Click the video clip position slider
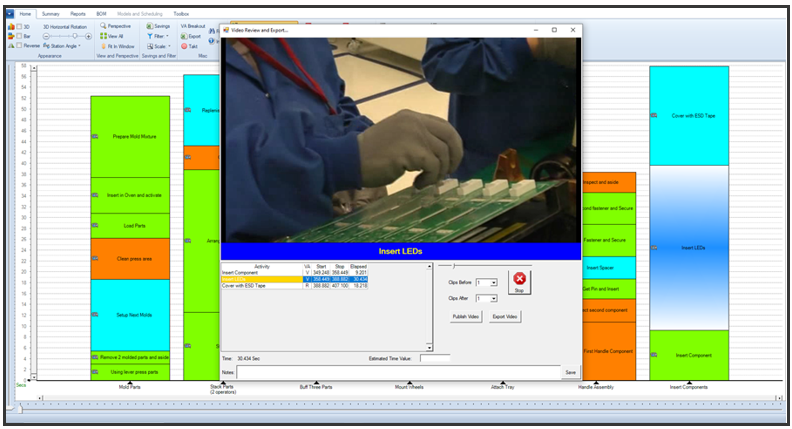This screenshot has height=429, width=792. tap(454, 266)
